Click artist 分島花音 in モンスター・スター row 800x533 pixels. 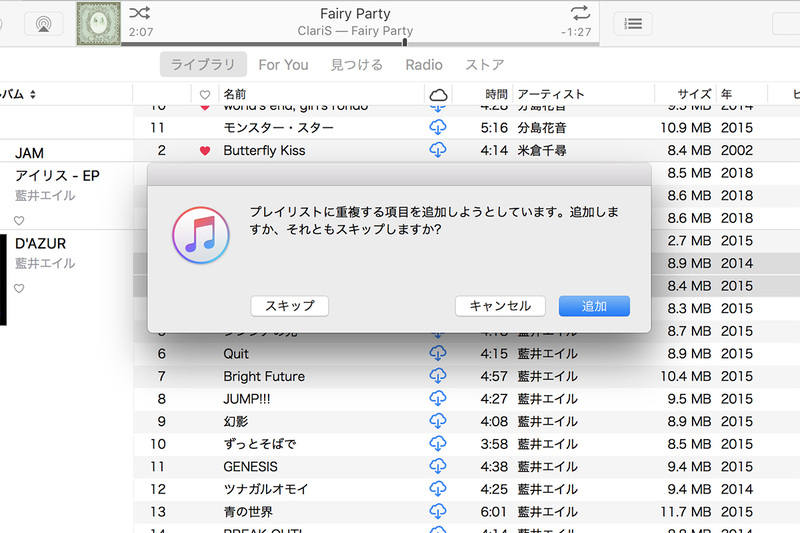(x=542, y=128)
